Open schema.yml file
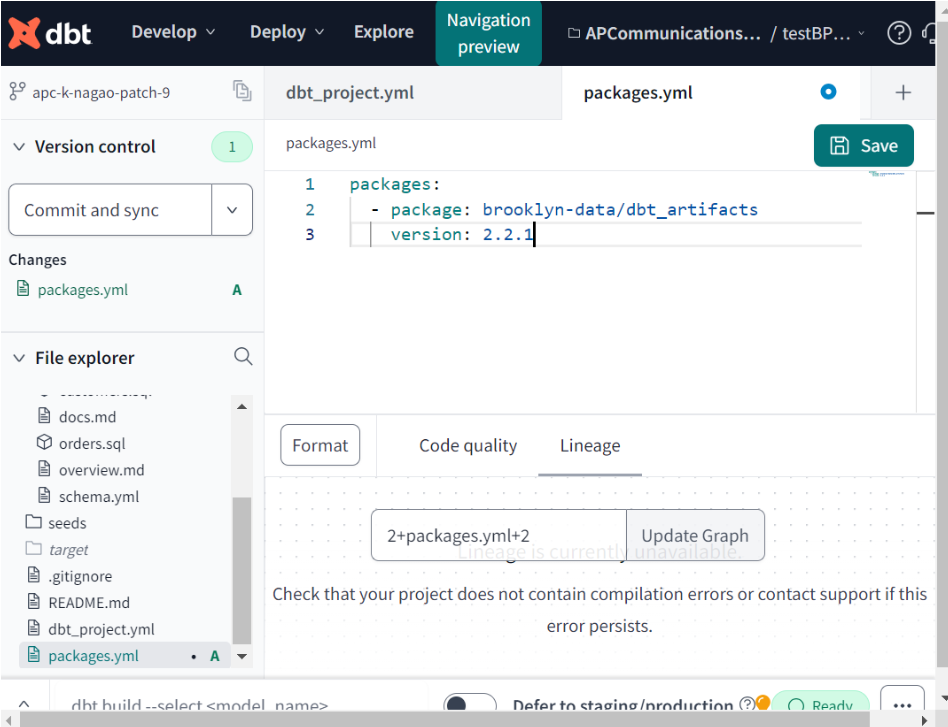Image resolution: width=948 pixels, height=727 pixels. tap(99, 497)
